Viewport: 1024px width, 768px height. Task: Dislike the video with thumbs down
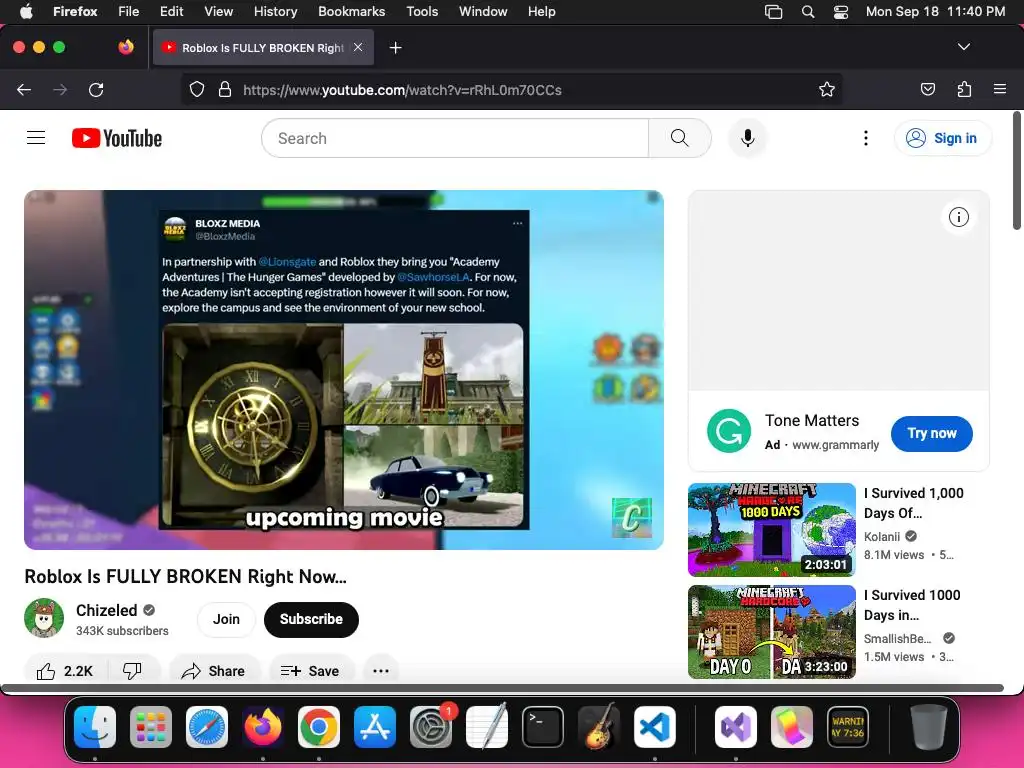pyautogui.click(x=133, y=671)
